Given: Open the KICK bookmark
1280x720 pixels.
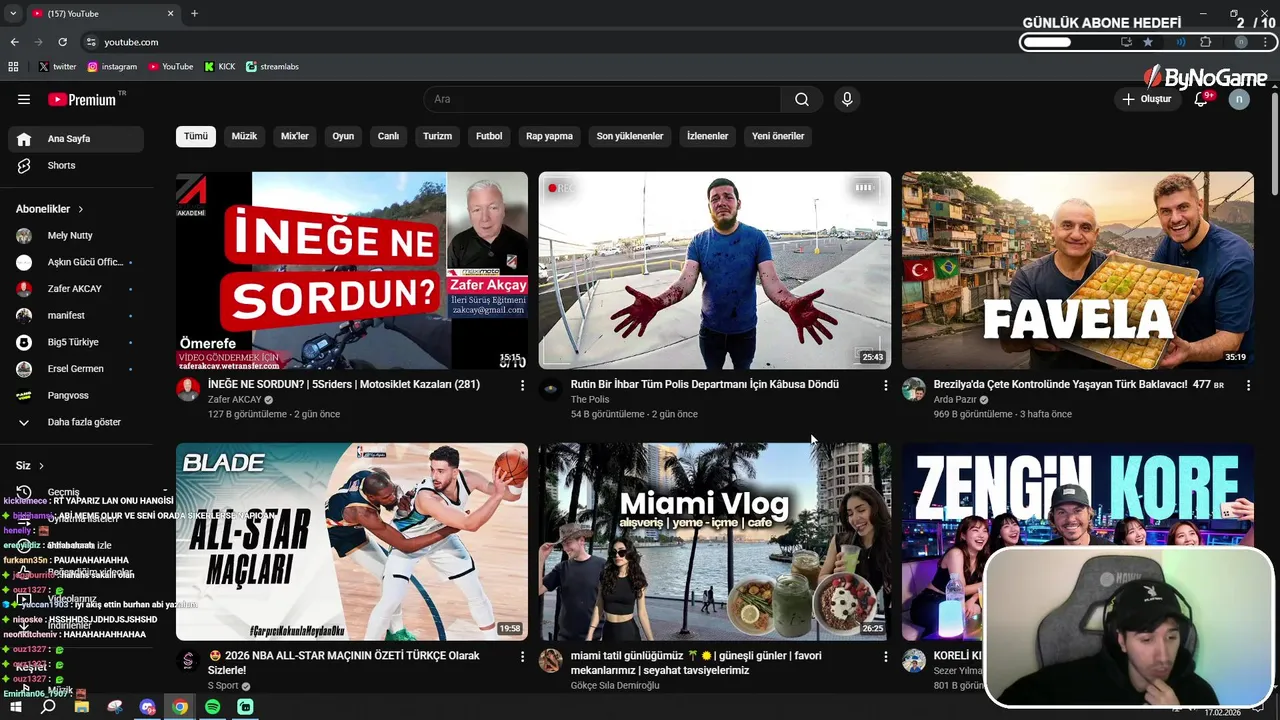Looking at the screenshot, I should (220, 66).
